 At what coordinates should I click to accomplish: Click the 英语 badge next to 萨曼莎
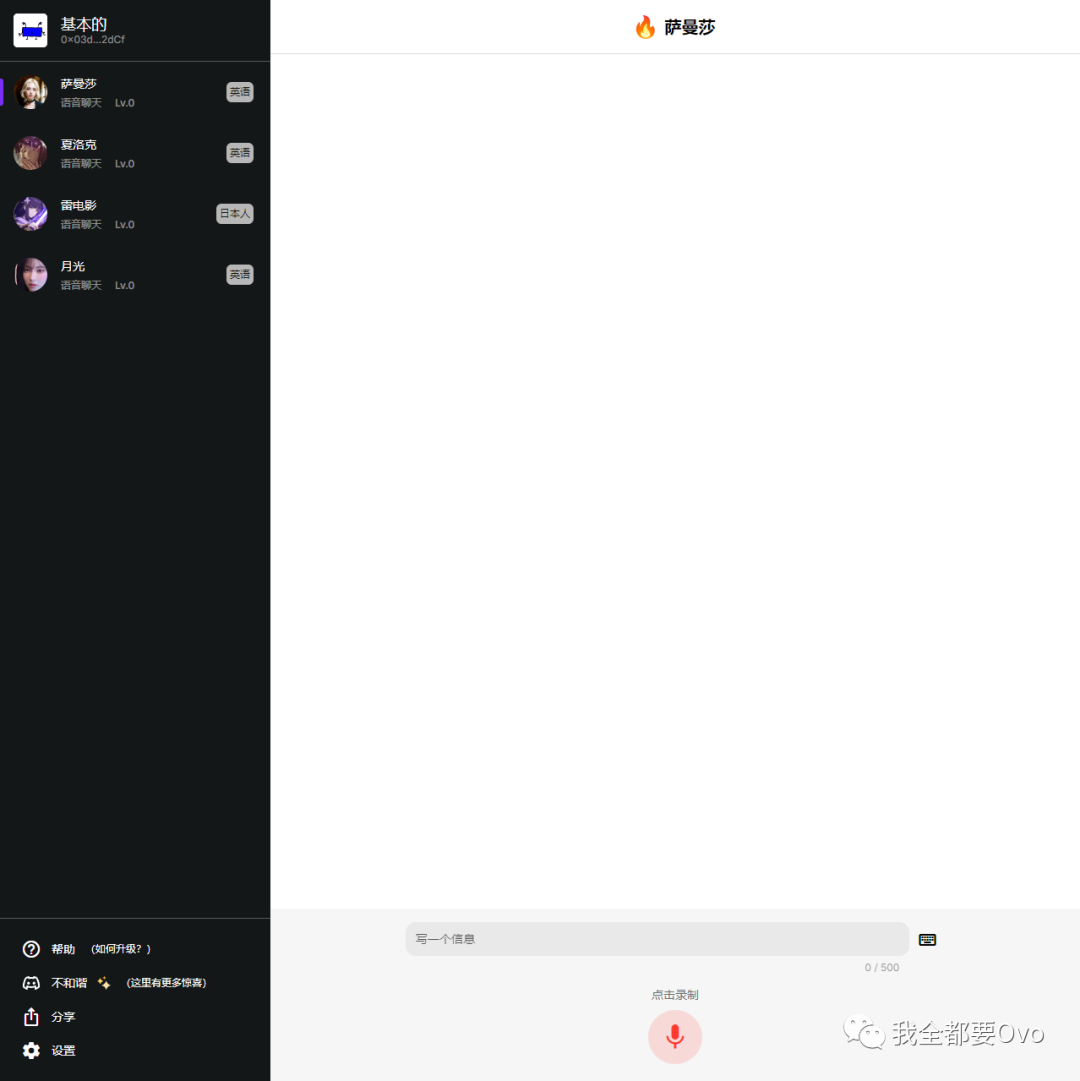(x=239, y=91)
